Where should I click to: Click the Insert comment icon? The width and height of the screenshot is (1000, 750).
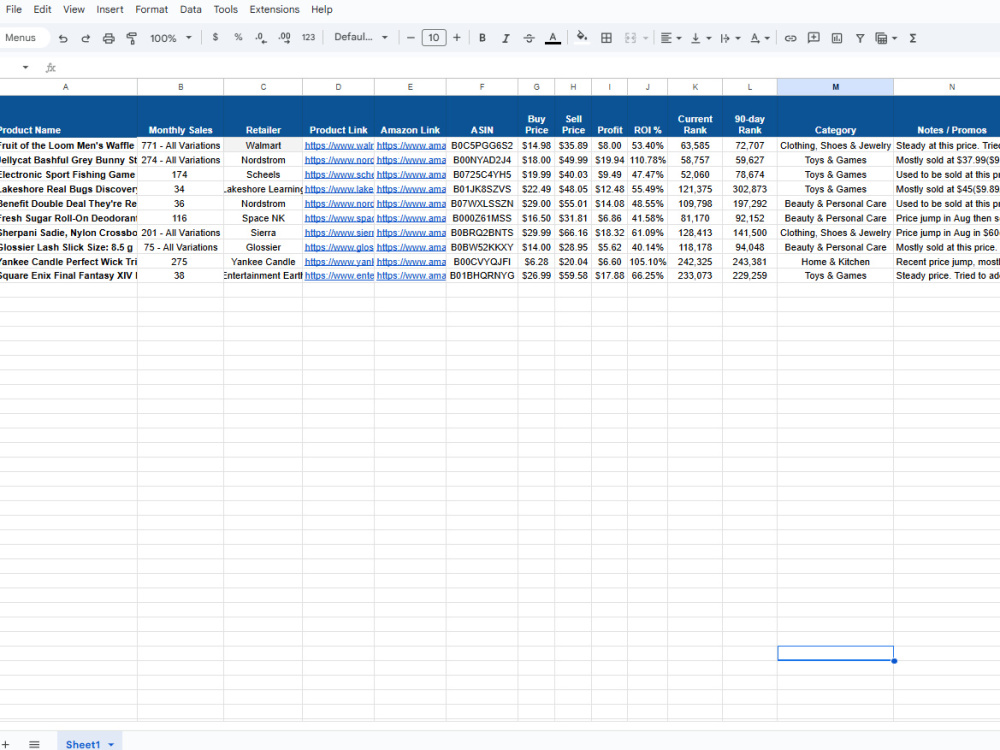pos(813,38)
